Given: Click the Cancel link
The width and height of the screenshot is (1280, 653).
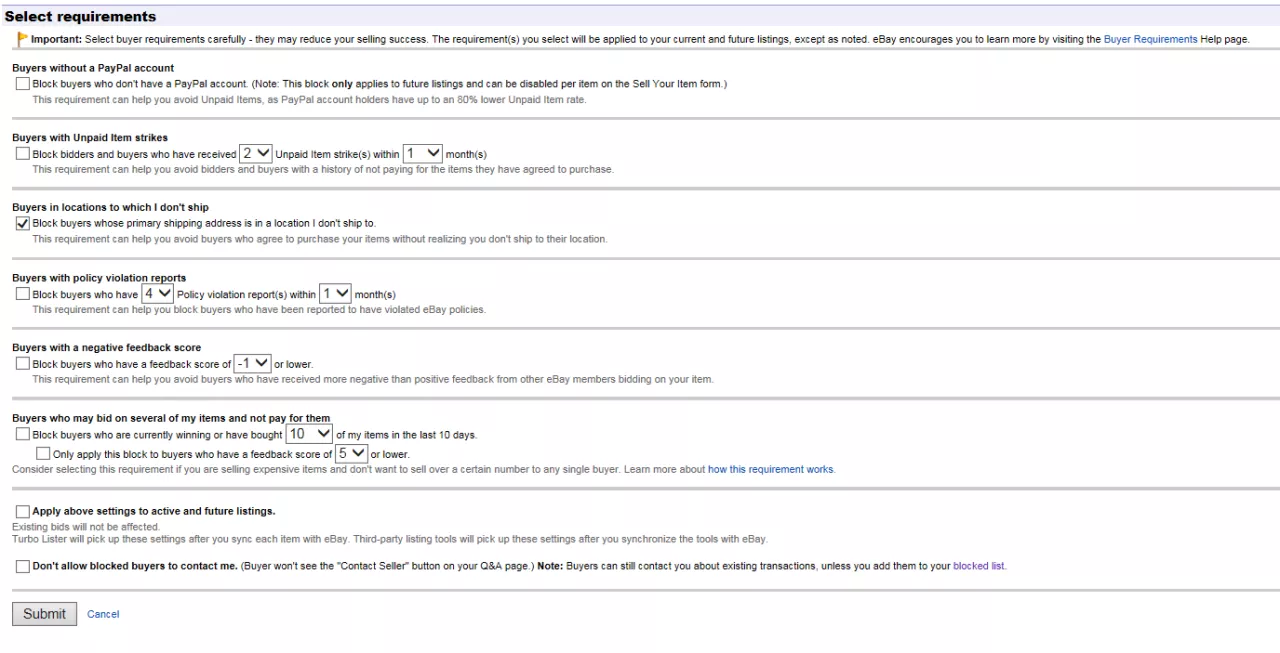Looking at the screenshot, I should coord(103,614).
